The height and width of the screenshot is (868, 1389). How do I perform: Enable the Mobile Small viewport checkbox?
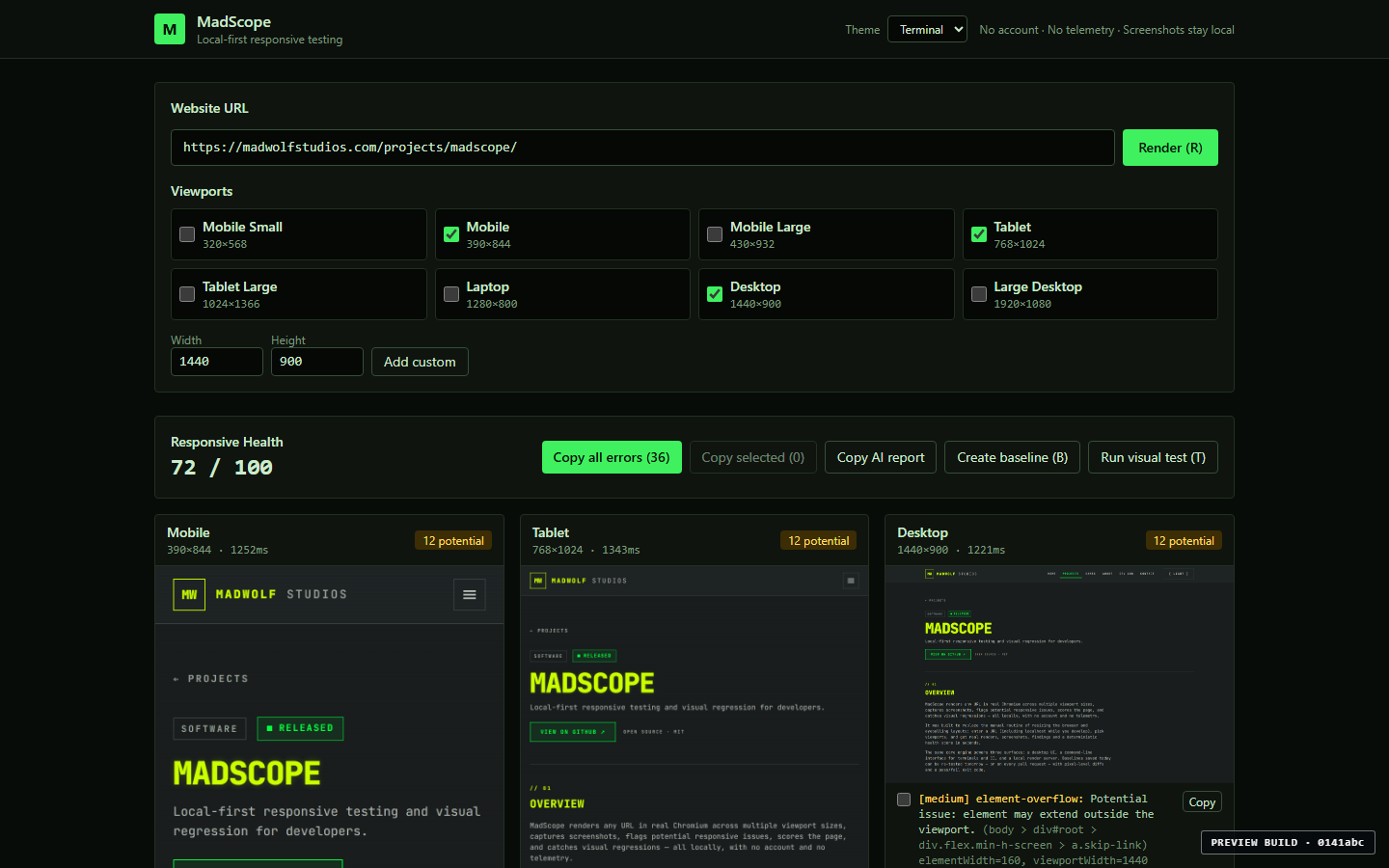pos(187,234)
